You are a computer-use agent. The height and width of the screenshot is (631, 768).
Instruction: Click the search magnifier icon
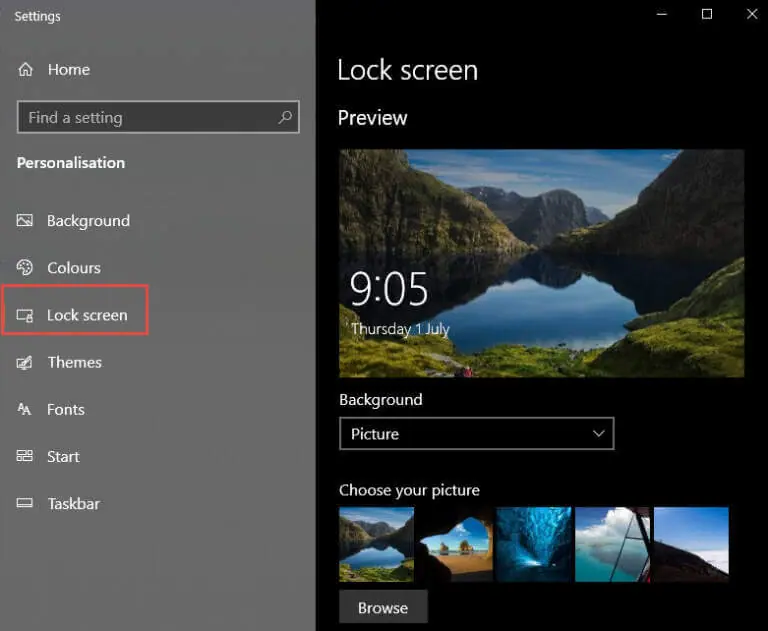pos(285,117)
